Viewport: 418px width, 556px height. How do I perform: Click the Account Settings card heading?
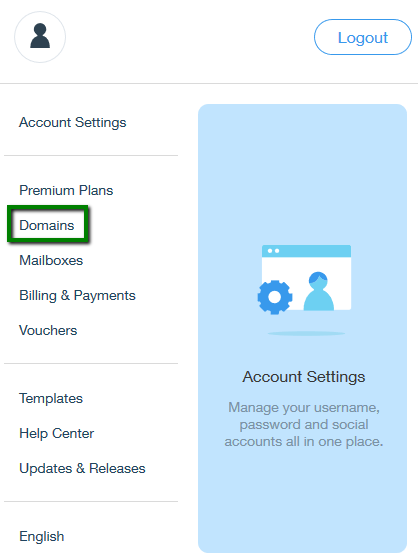click(x=304, y=377)
